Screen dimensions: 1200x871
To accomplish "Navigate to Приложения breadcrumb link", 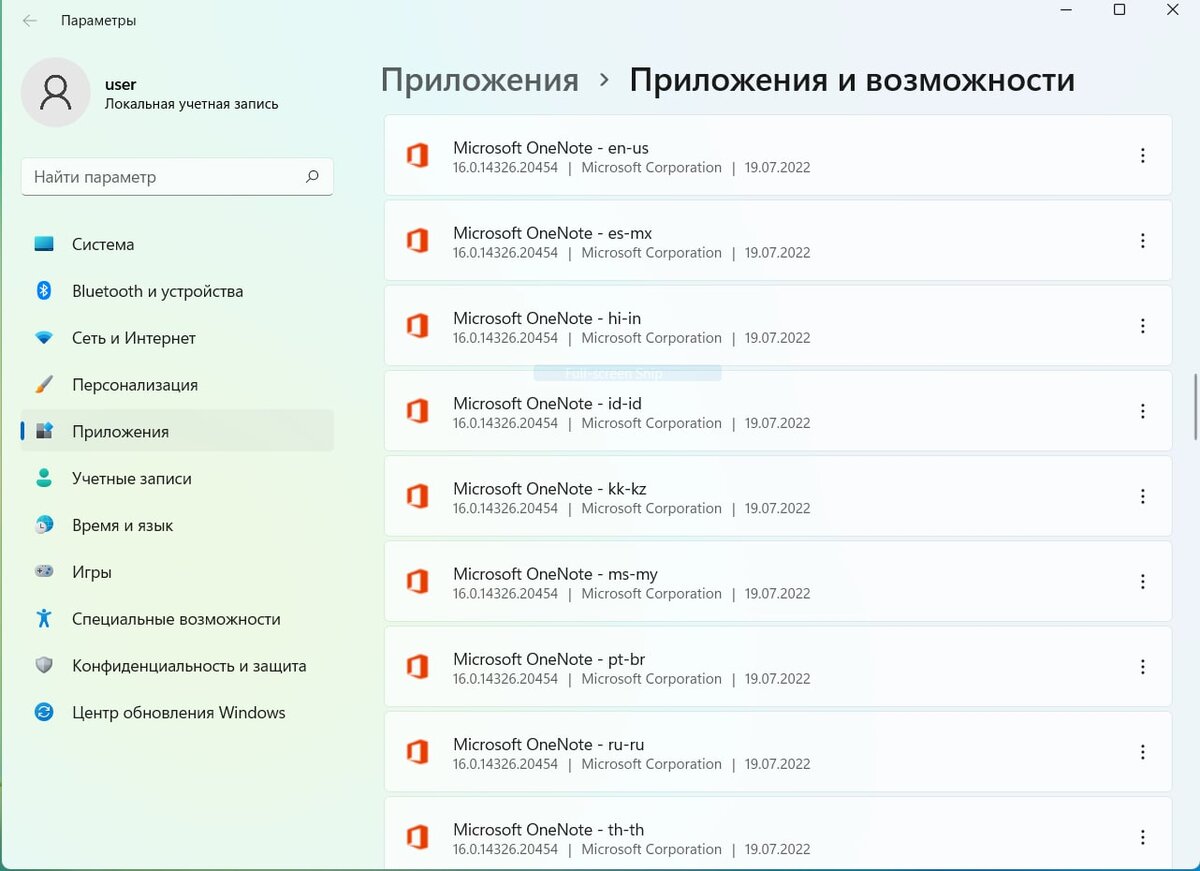I will (480, 80).
